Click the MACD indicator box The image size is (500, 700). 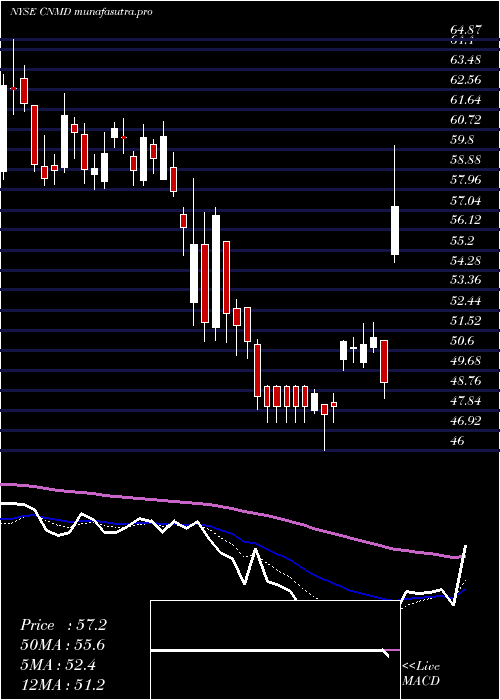[x=275, y=650]
